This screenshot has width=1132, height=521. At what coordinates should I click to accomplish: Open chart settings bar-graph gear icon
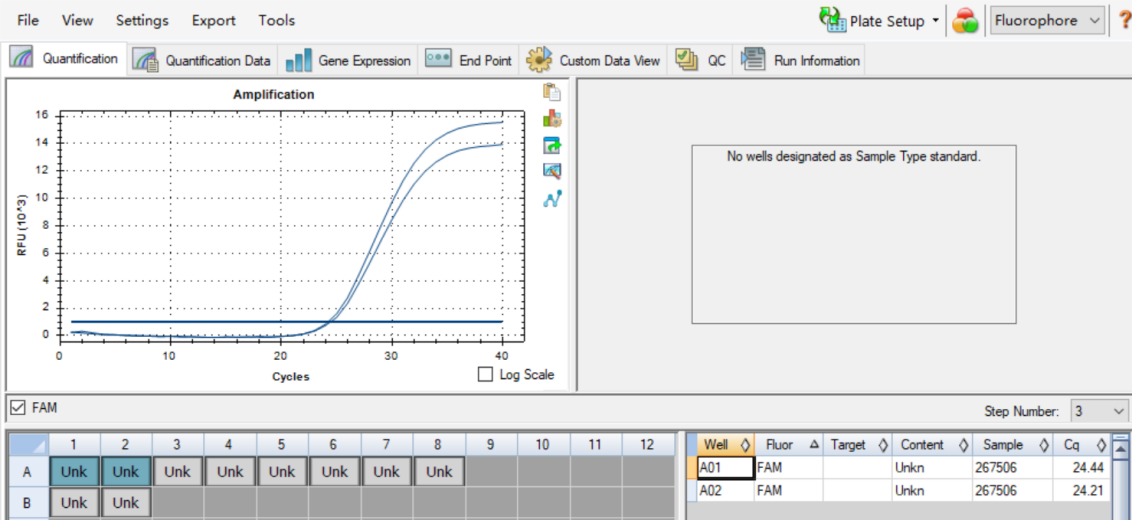click(552, 118)
